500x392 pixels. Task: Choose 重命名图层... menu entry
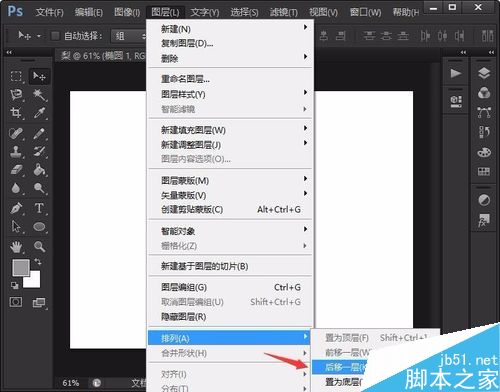pyautogui.click(x=230, y=79)
